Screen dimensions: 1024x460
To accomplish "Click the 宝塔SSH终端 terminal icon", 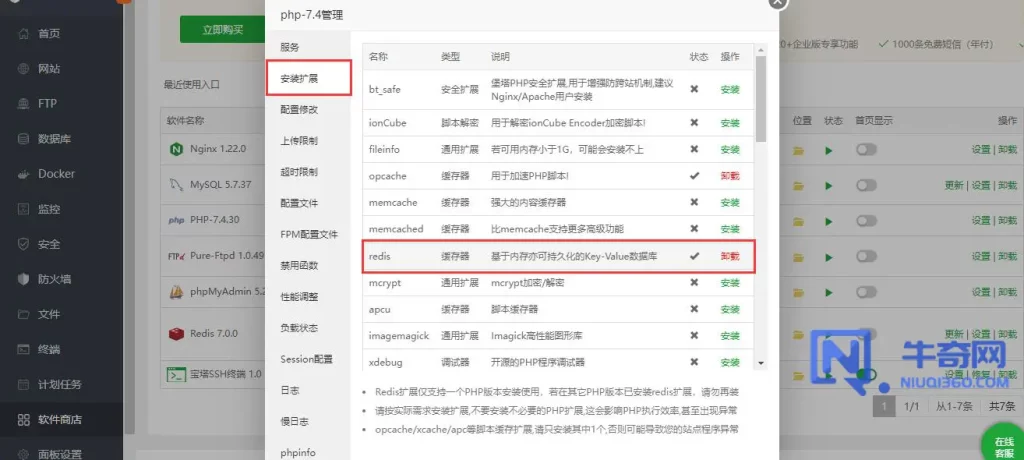I will click(176, 375).
